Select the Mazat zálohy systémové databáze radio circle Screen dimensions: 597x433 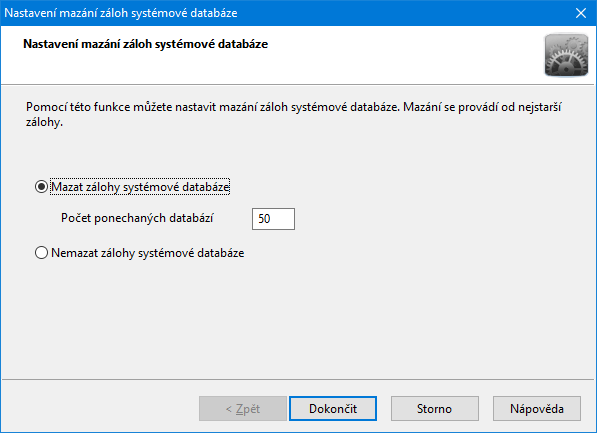click(x=41, y=187)
